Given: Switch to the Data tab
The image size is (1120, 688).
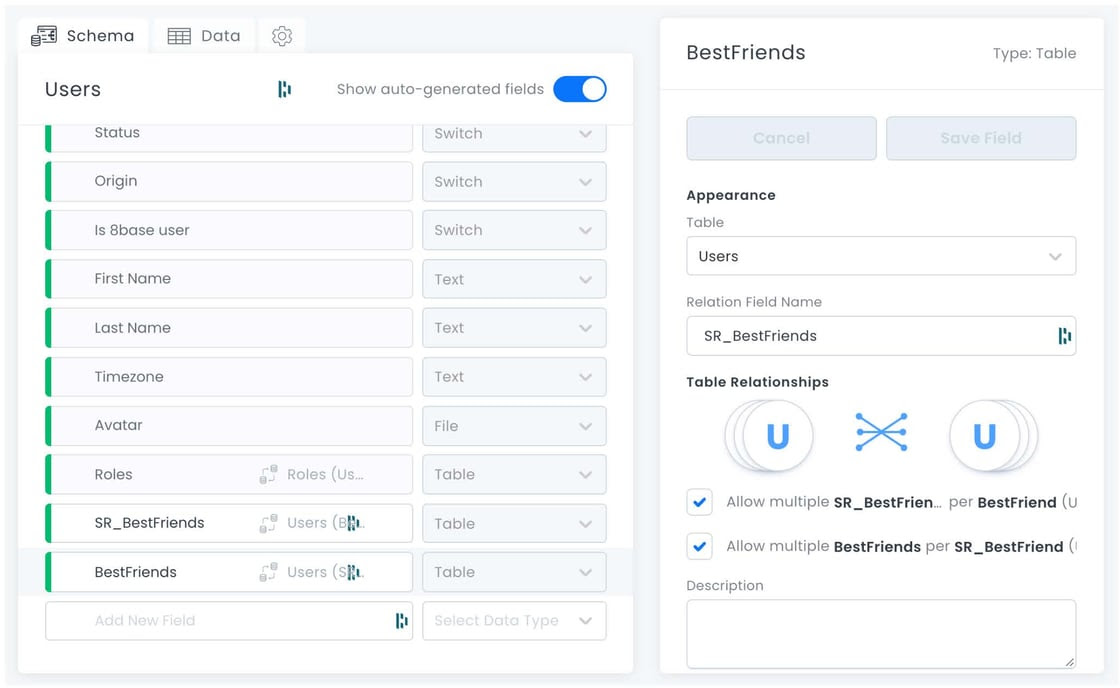Looking at the screenshot, I should click(x=204, y=36).
